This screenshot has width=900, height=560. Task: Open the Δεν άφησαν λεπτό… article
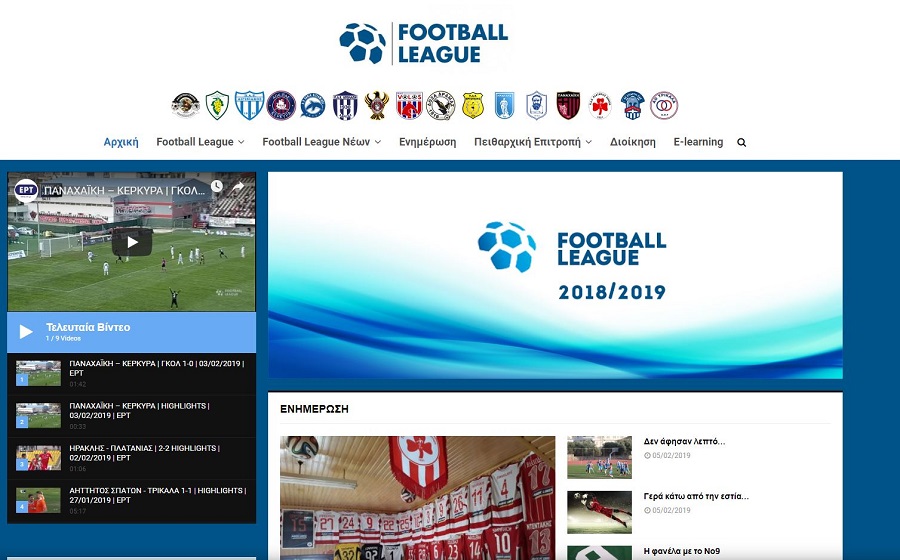pyautogui.click(x=684, y=441)
